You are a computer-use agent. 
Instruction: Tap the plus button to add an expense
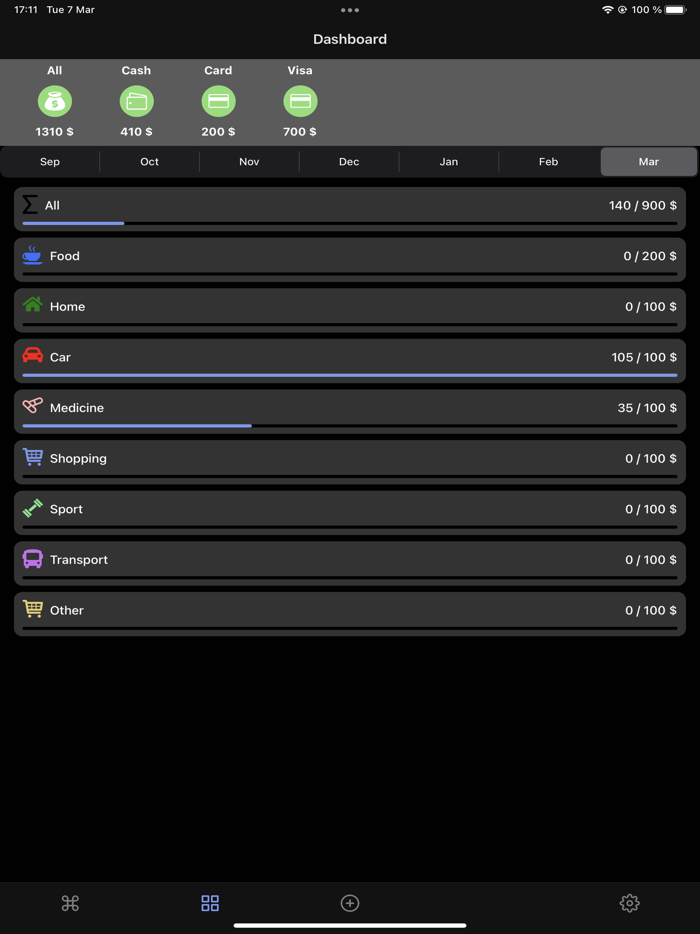point(349,902)
